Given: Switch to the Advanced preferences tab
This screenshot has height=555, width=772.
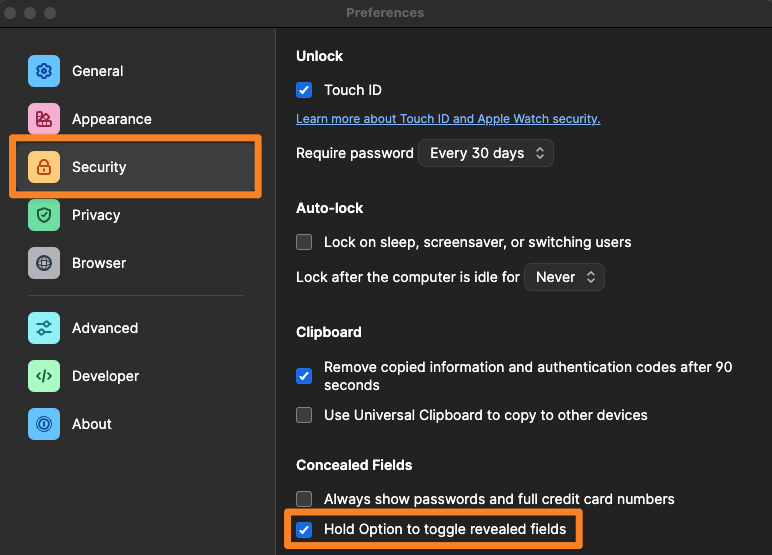Looking at the screenshot, I should [105, 328].
